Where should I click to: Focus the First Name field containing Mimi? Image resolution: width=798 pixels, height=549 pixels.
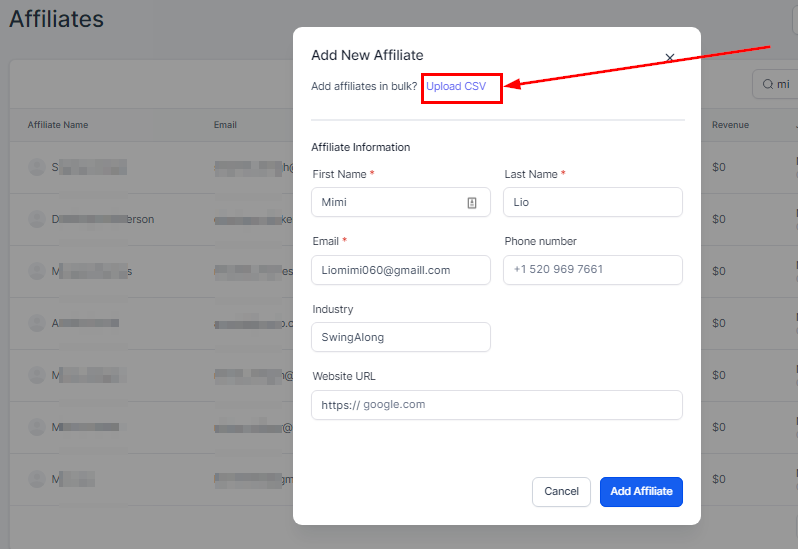(390, 202)
